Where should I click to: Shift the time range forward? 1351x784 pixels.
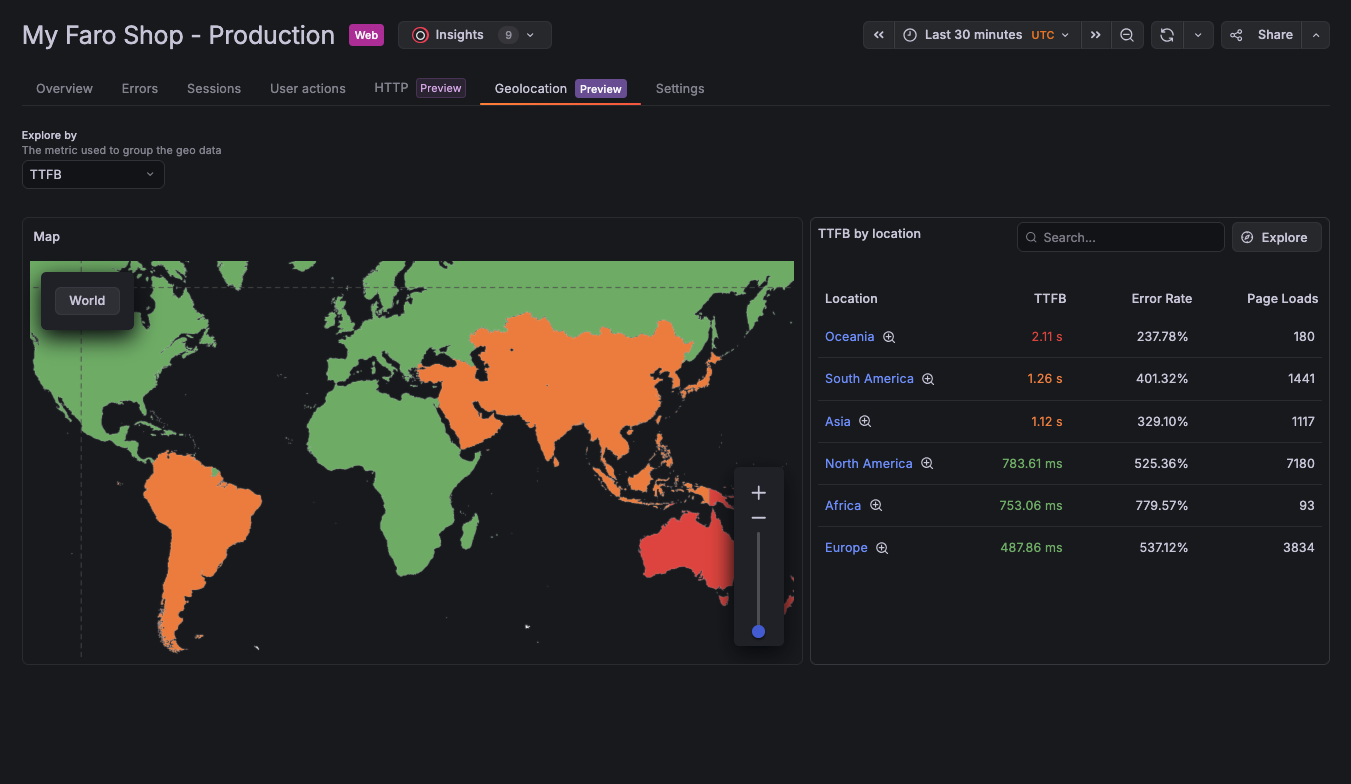pyautogui.click(x=1095, y=34)
